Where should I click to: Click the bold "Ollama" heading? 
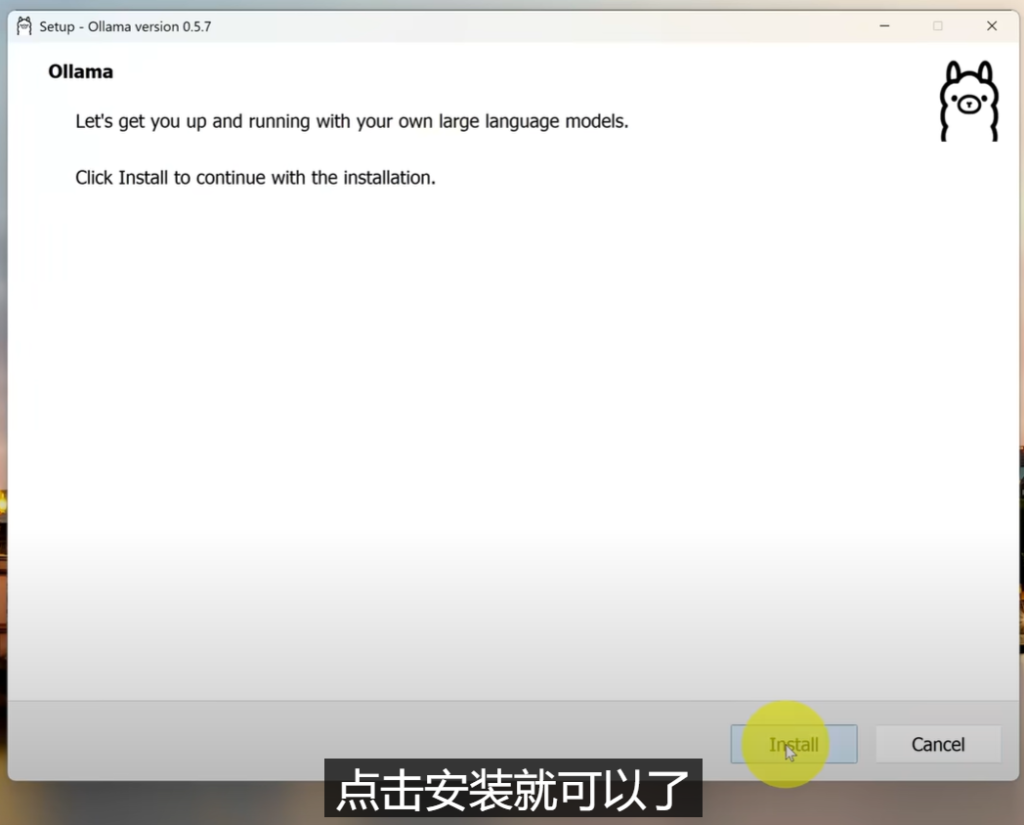80,71
